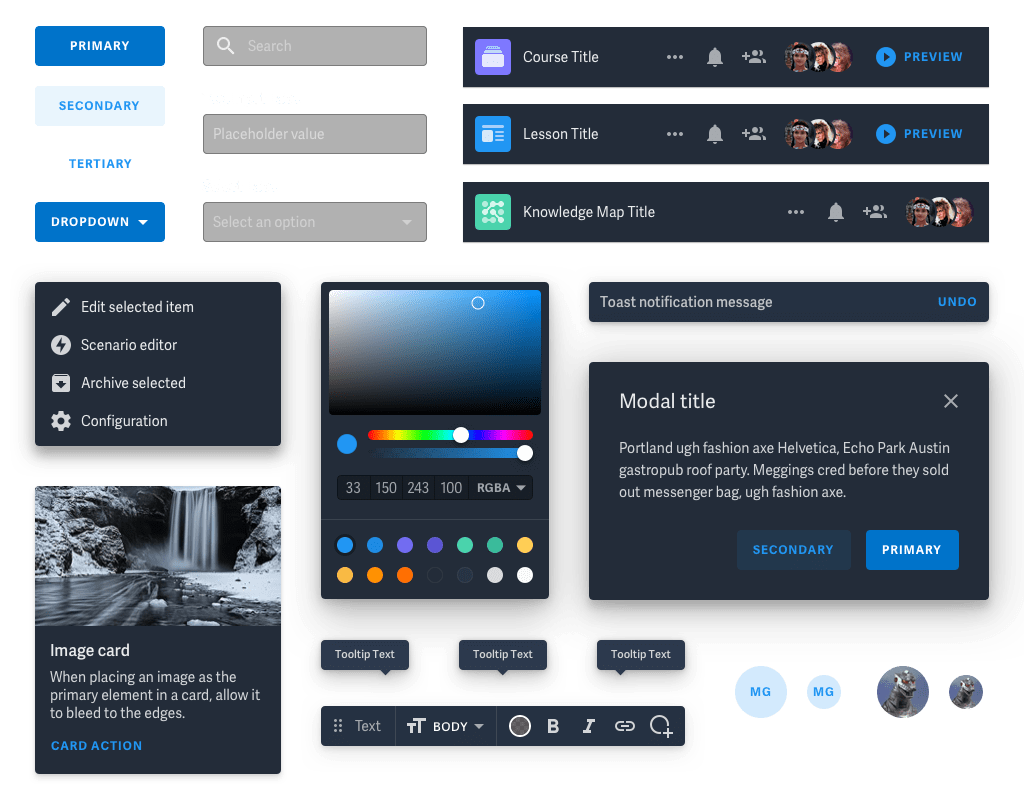Choose Edit selected item from menu
Viewport: 1024px width, 800px height.
point(158,307)
